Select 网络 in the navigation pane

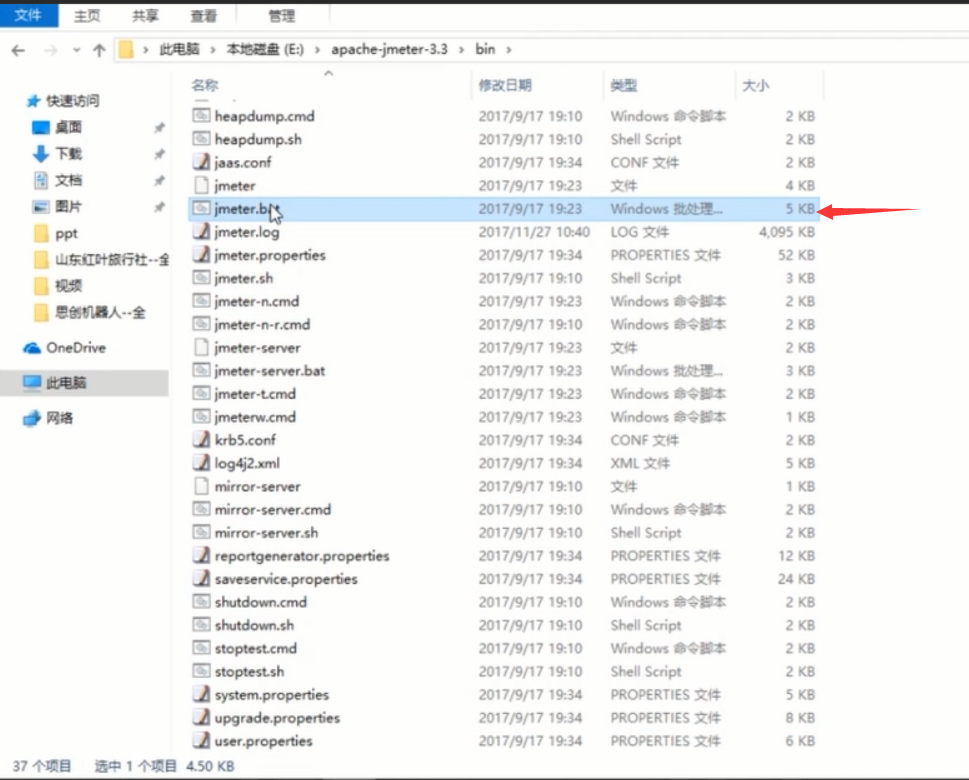coord(59,418)
